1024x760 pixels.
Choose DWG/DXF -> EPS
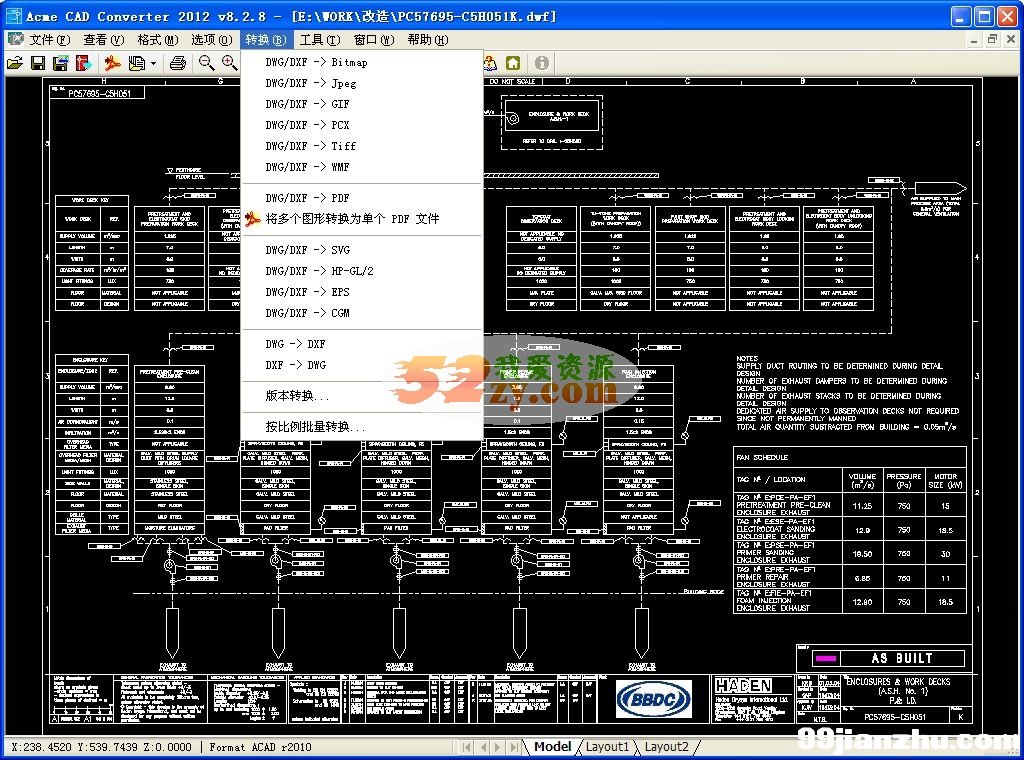click(362, 292)
